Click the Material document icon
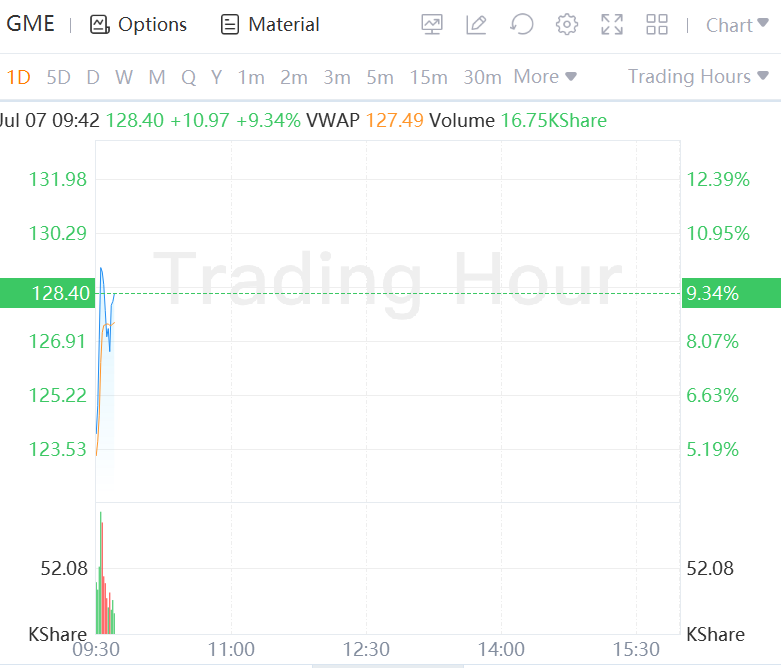The width and height of the screenshot is (781, 668). pos(230,25)
